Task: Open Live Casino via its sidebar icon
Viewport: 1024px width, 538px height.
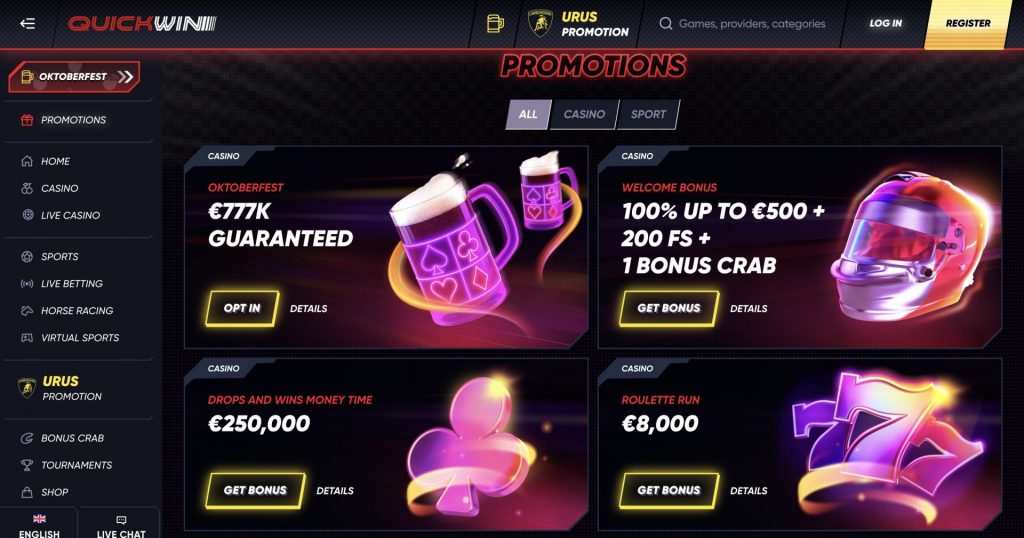Action: pyautogui.click(x=27, y=215)
